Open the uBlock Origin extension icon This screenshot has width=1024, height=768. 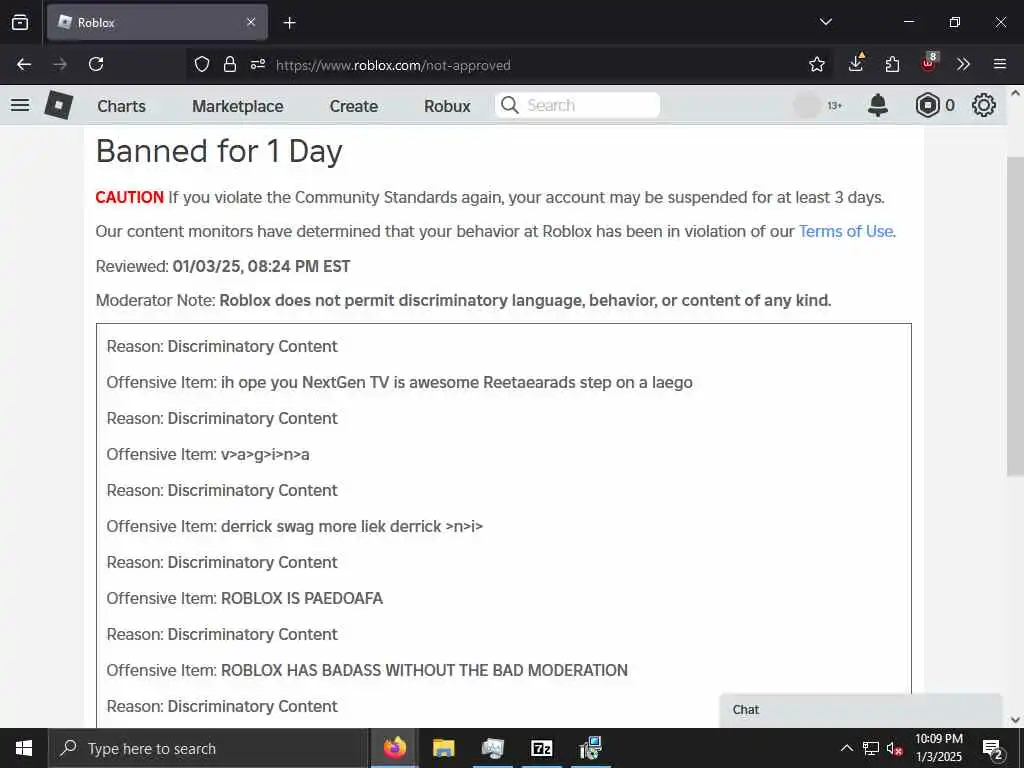coord(929,63)
